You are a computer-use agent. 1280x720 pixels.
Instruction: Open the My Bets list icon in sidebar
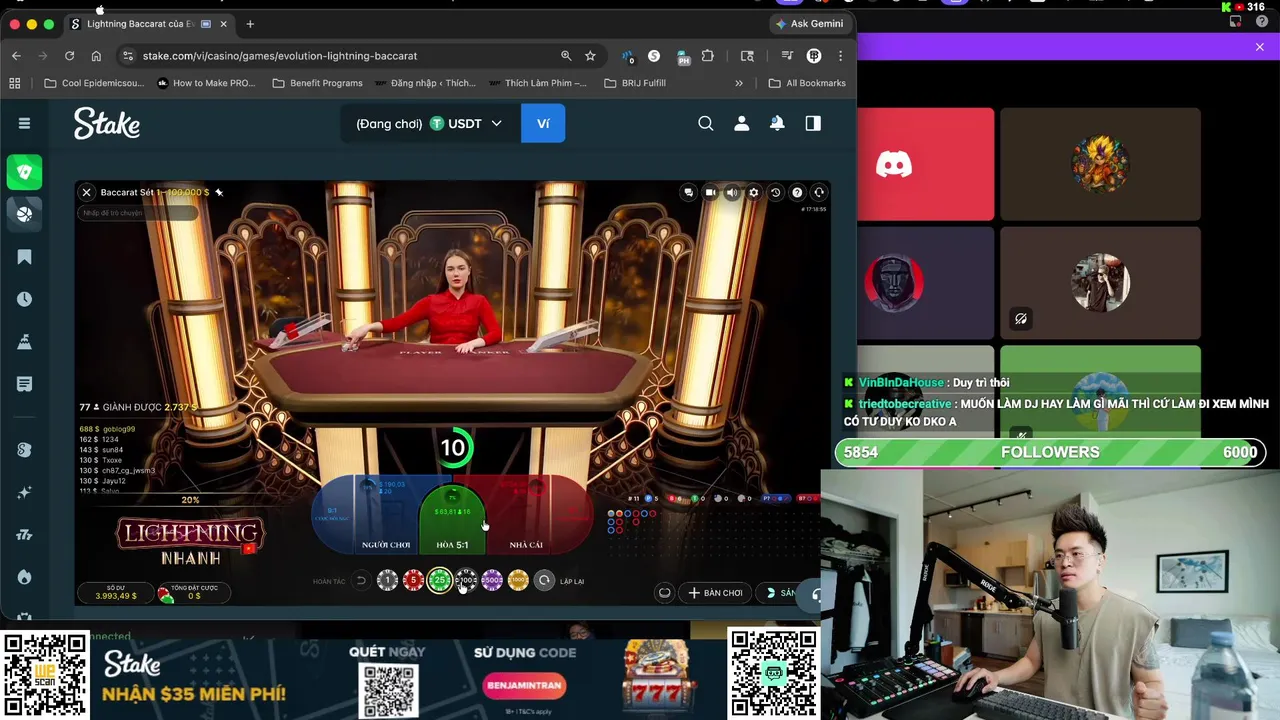click(x=24, y=384)
